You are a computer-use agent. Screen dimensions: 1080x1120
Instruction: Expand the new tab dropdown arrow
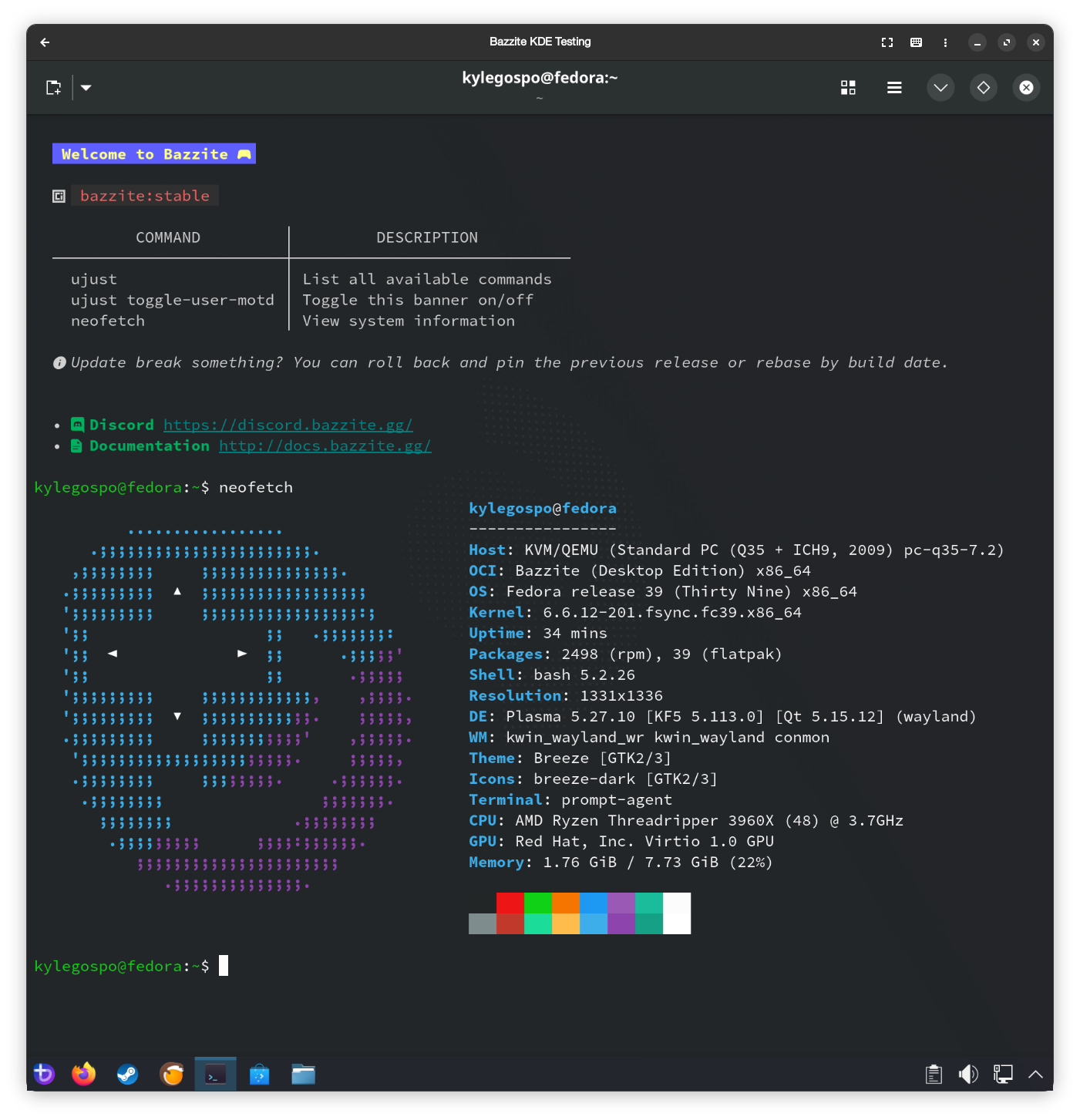[86, 88]
